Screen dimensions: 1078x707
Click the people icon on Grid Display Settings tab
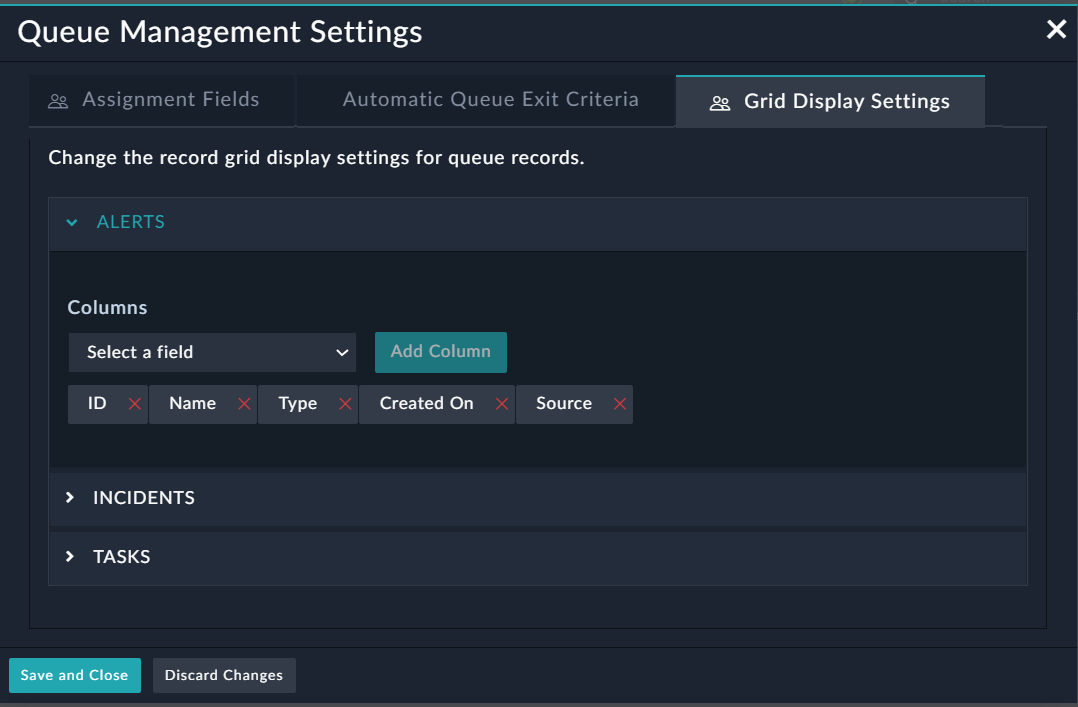(719, 101)
